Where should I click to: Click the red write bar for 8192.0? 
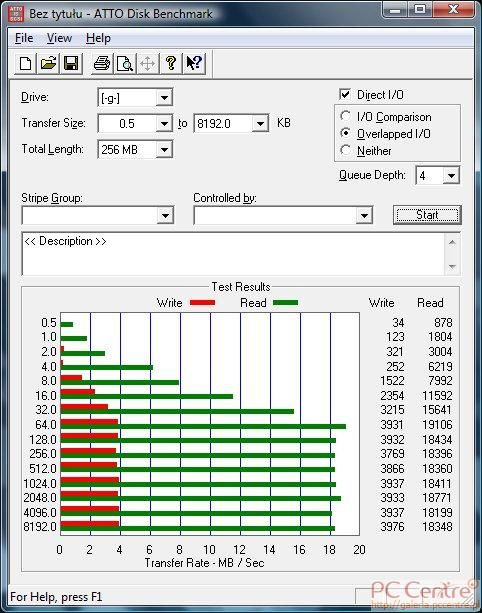click(90, 523)
